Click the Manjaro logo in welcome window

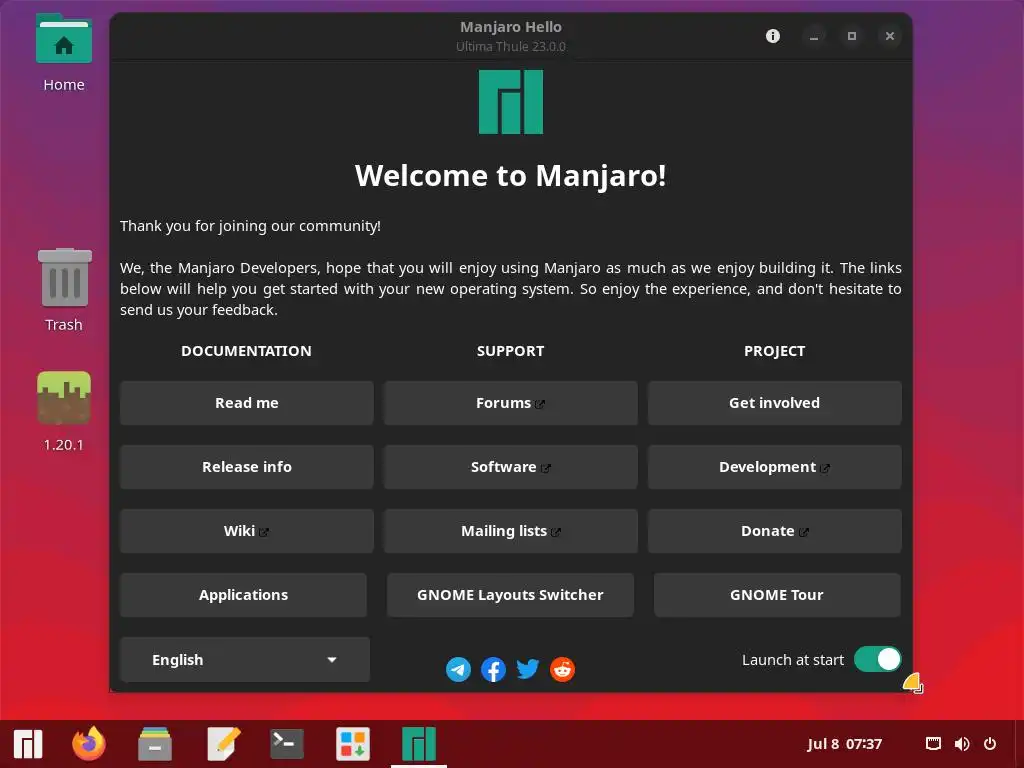point(511,103)
